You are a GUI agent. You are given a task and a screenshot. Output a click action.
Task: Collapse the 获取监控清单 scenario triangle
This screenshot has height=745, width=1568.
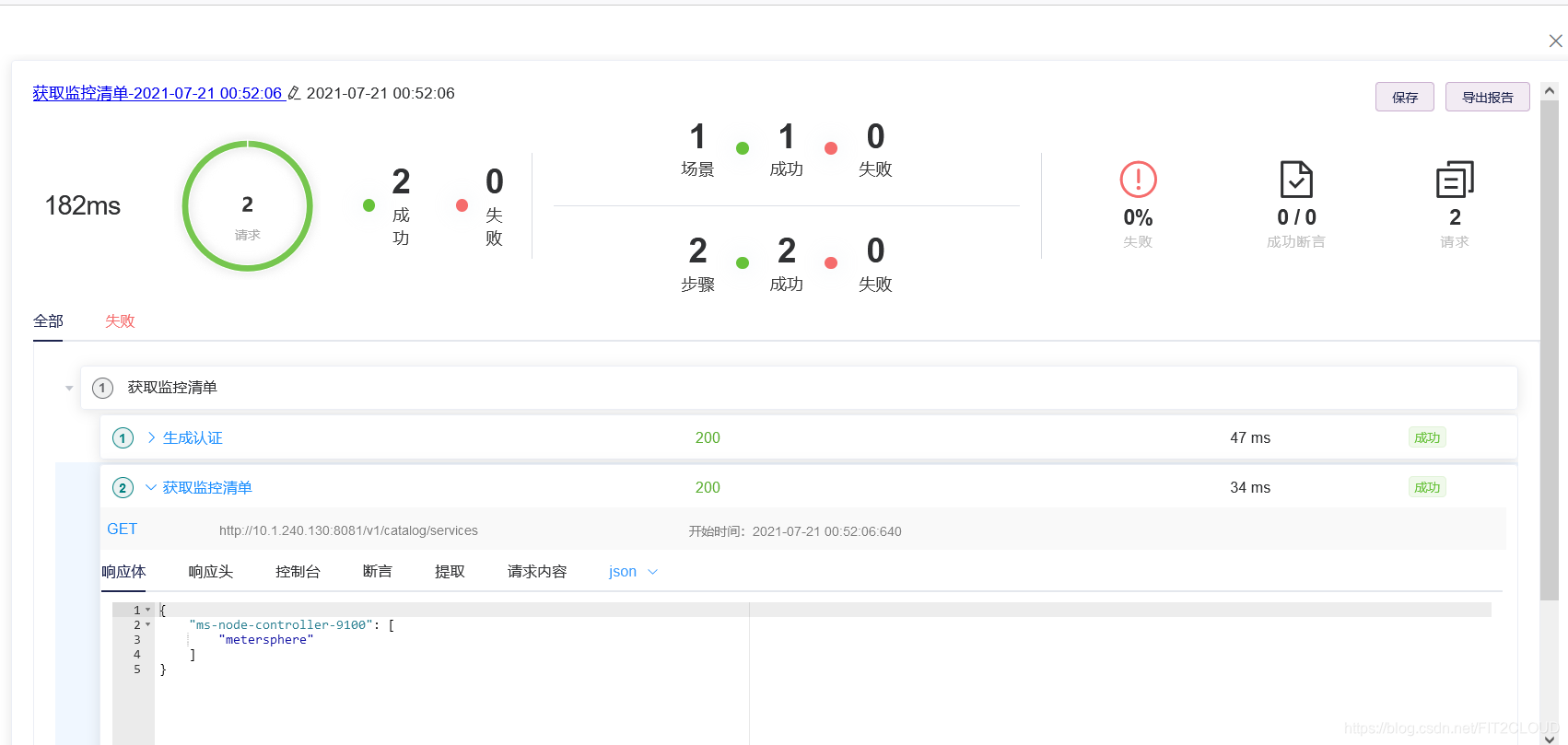point(69,388)
